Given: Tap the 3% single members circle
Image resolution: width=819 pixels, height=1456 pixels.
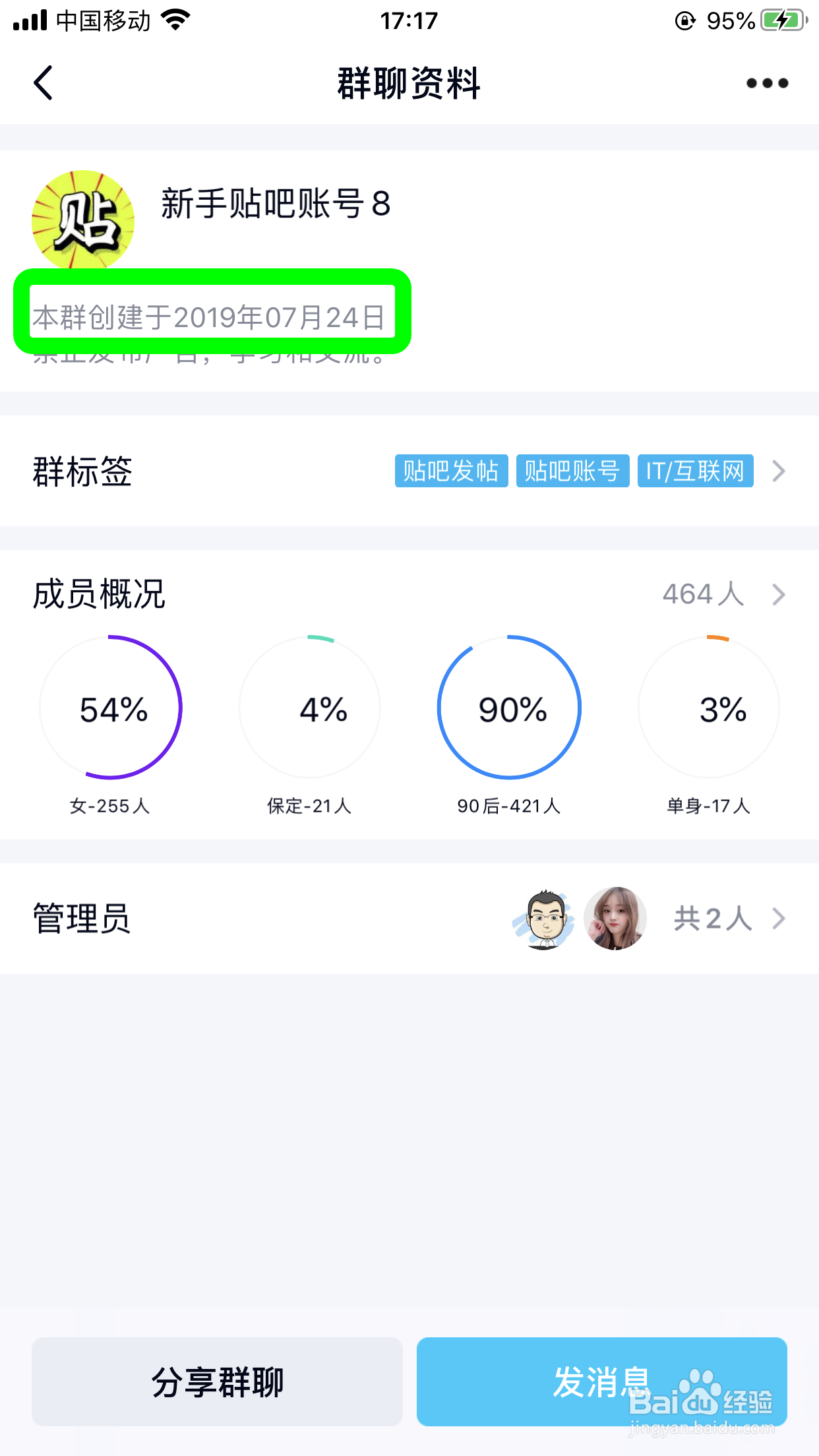Looking at the screenshot, I should [x=709, y=708].
